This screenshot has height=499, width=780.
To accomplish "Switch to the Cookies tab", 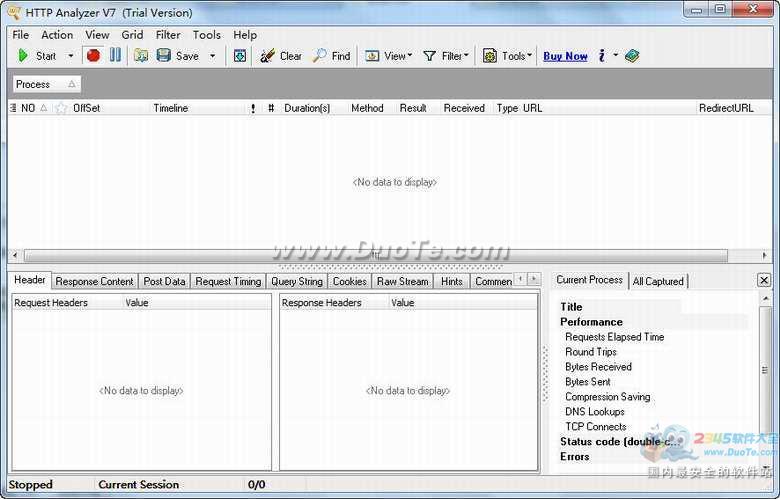I will 350,282.
